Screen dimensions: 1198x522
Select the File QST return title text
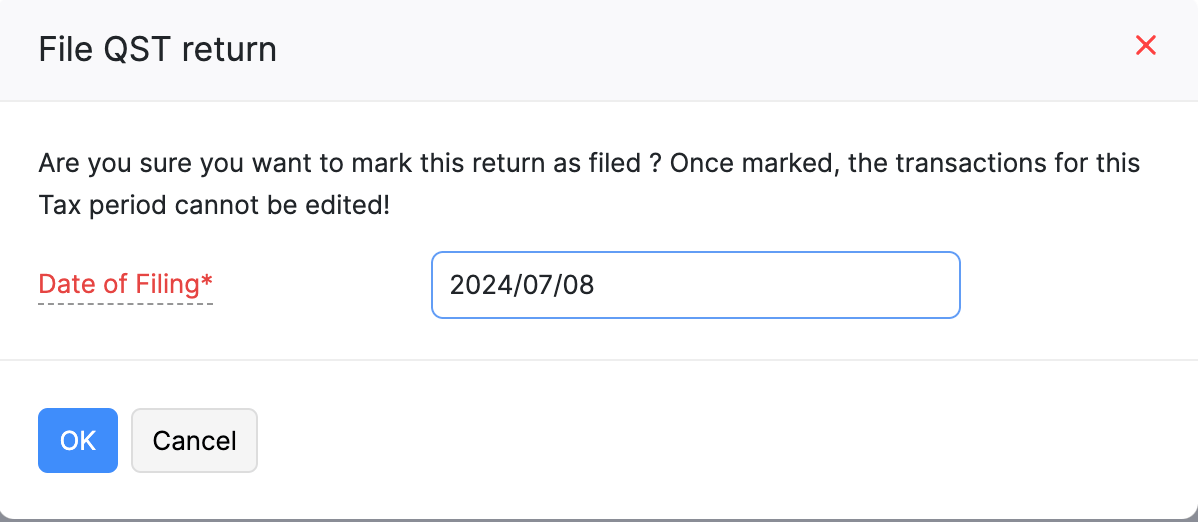(x=157, y=49)
